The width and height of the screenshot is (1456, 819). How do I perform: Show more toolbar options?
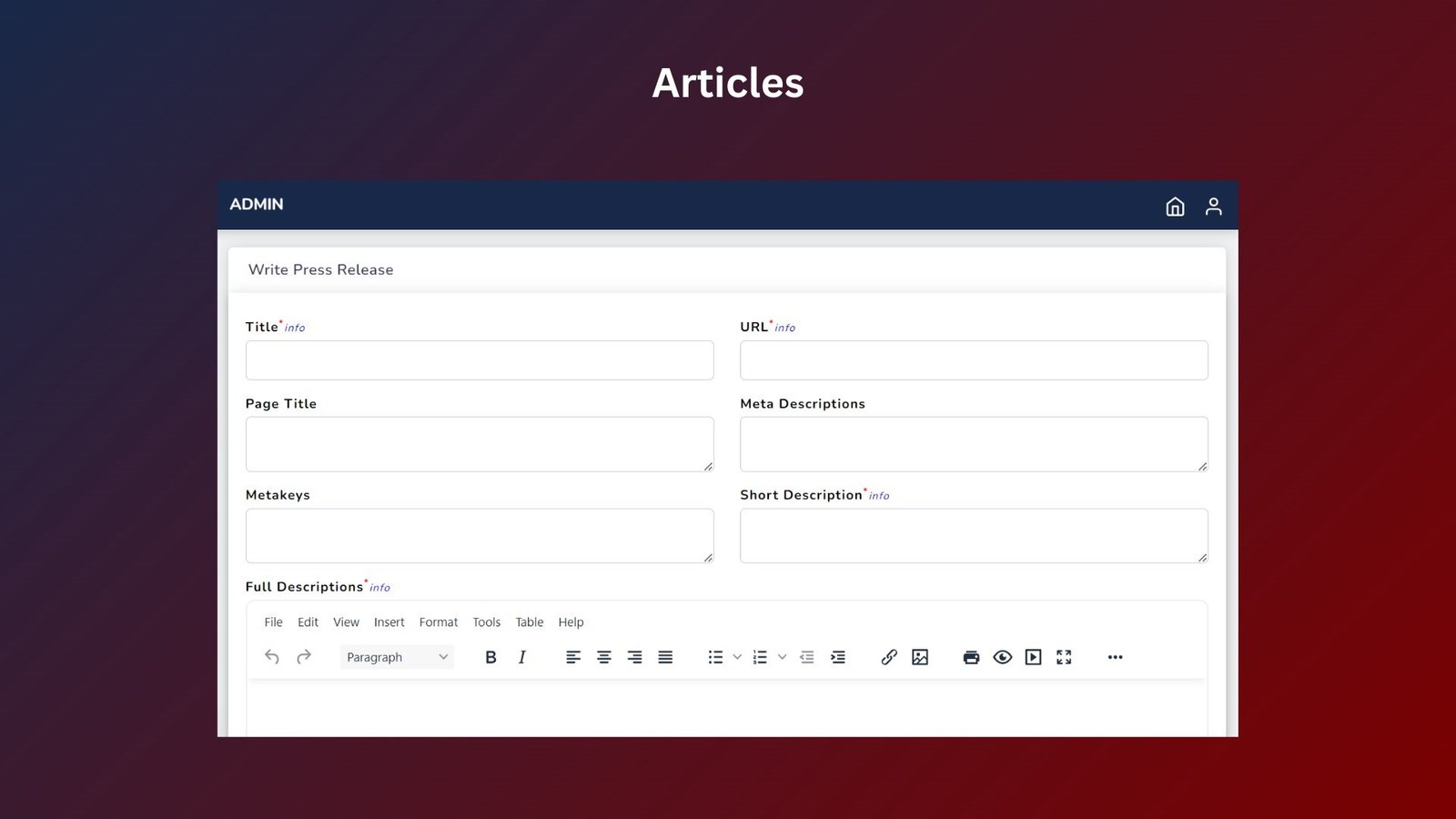(1116, 657)
